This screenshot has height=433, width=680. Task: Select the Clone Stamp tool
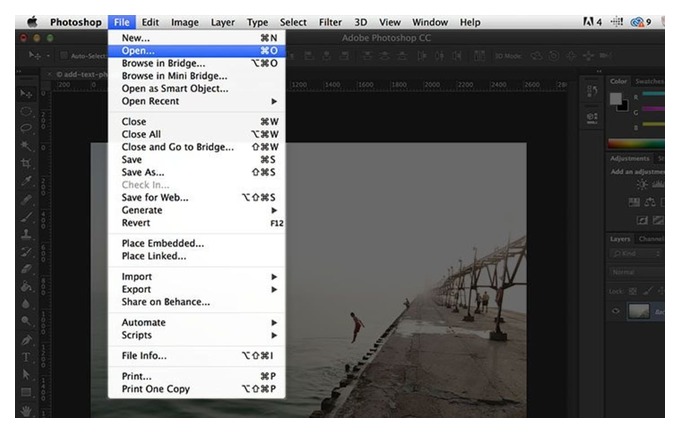pyautogui.click(x=26, y=234)
